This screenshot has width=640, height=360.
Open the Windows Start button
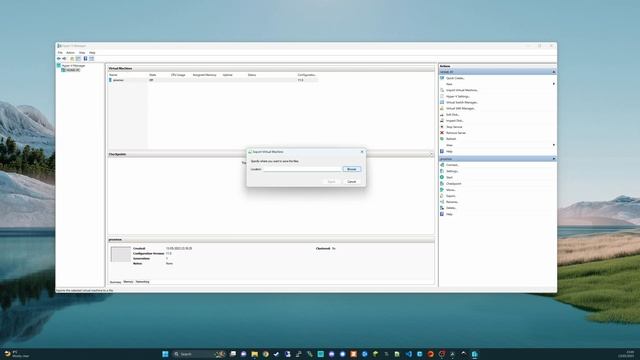165,354
